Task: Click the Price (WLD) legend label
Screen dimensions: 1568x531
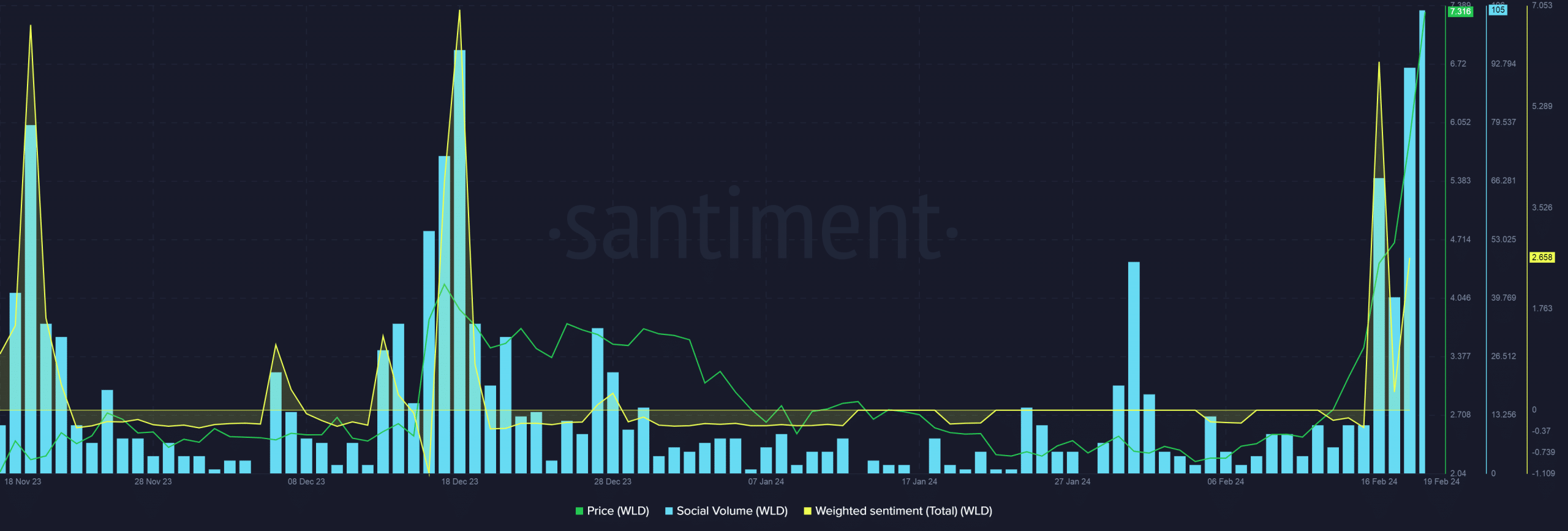Action: tap(617, 511)
